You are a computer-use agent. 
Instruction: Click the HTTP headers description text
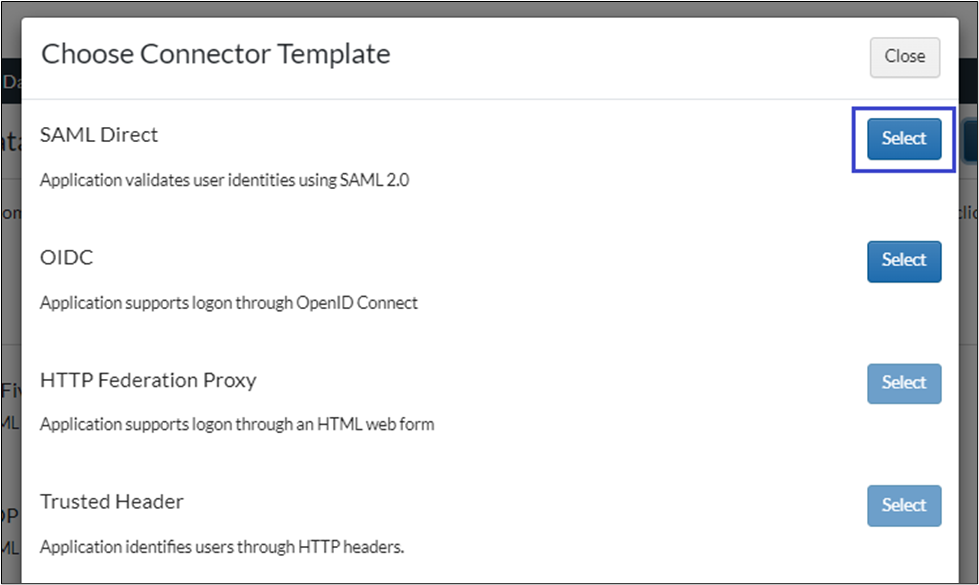click(x=222, y=548)
